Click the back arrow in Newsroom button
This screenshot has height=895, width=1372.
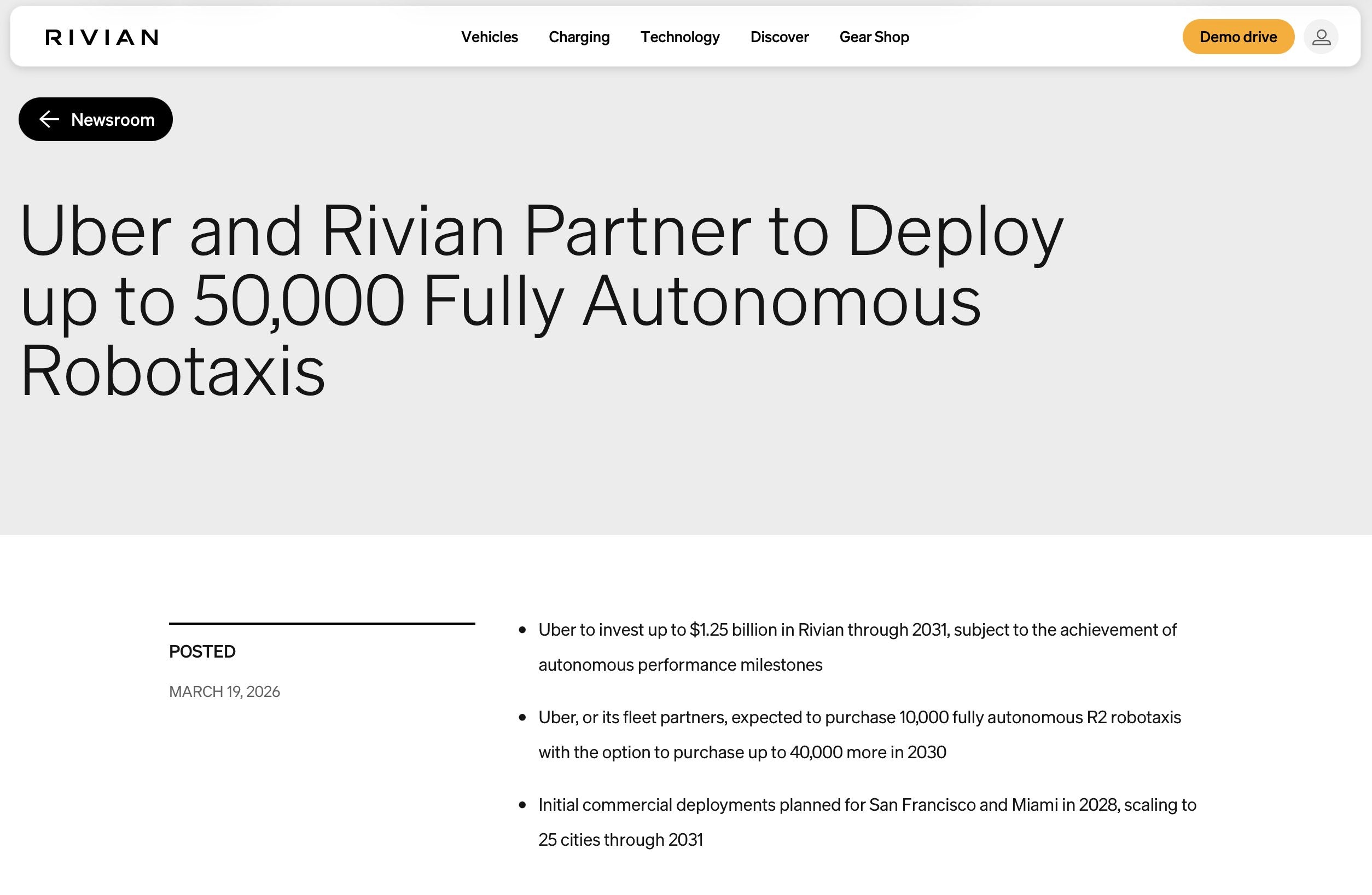click(49, 119)
